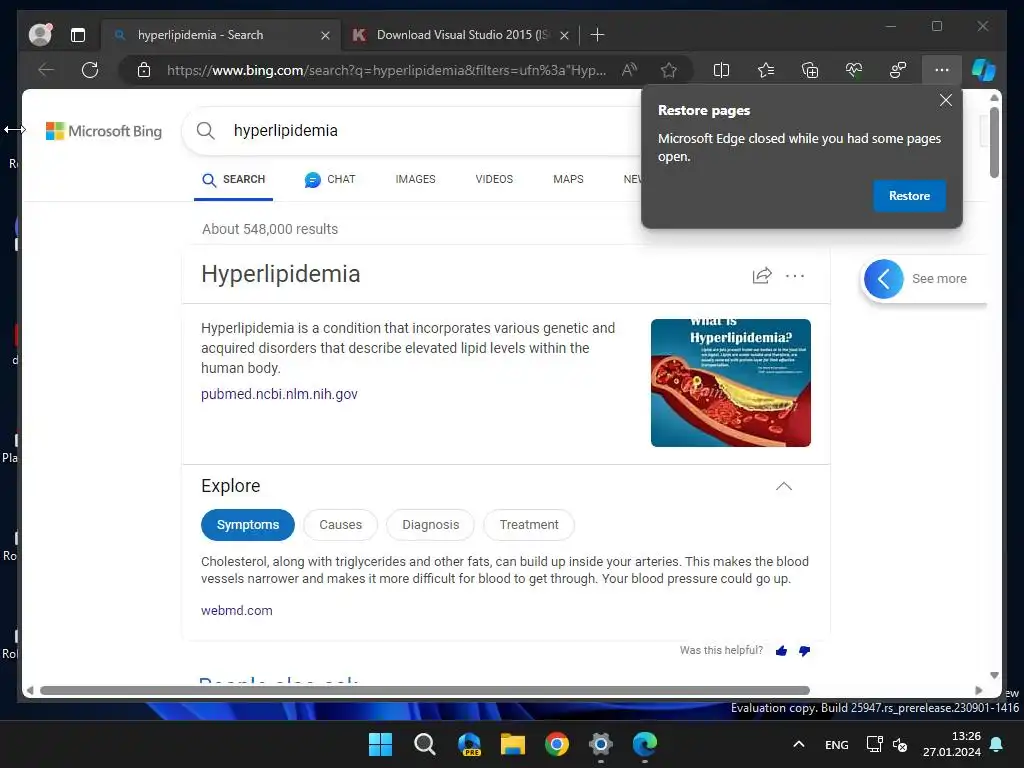Click the browser address bar URL
Viewport: 1024px width, 768px height.
(x=386, y=71)
